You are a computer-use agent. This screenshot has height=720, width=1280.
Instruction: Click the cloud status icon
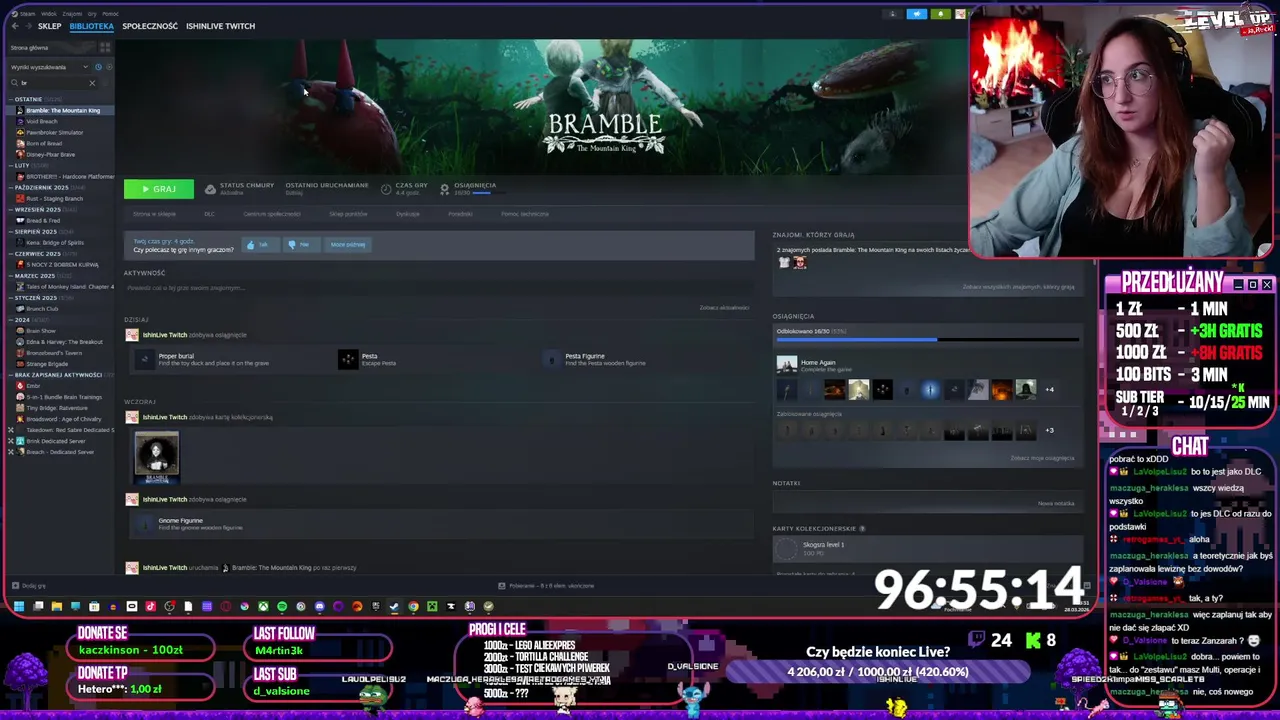tap(210, 188)
